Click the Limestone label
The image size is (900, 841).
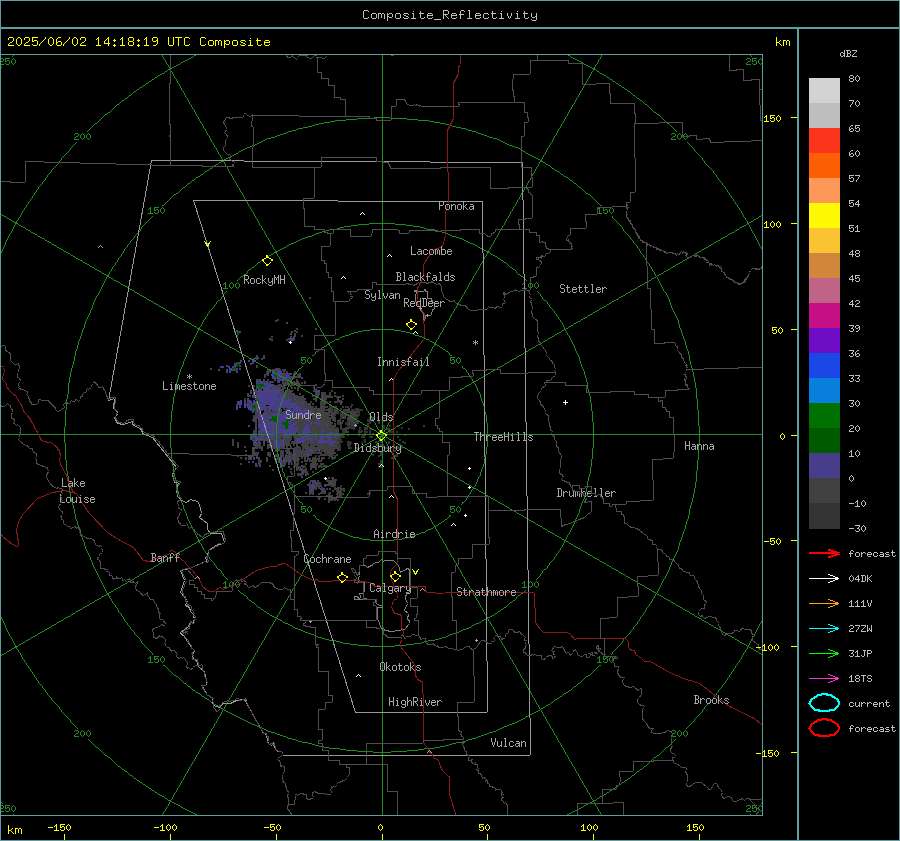[189, 386]
